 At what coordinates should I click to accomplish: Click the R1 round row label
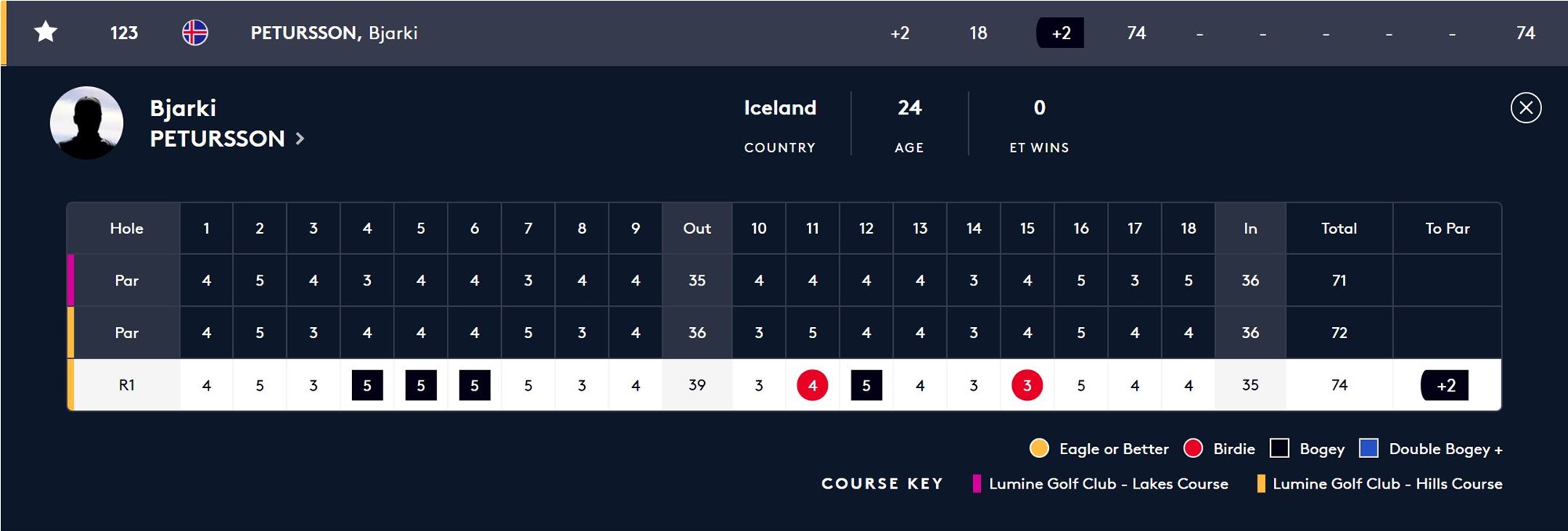click(x=126, y=385)
